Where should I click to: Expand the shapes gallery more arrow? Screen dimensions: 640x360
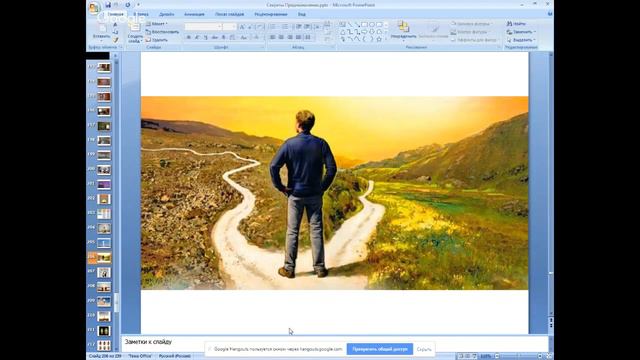pos(386,39)
